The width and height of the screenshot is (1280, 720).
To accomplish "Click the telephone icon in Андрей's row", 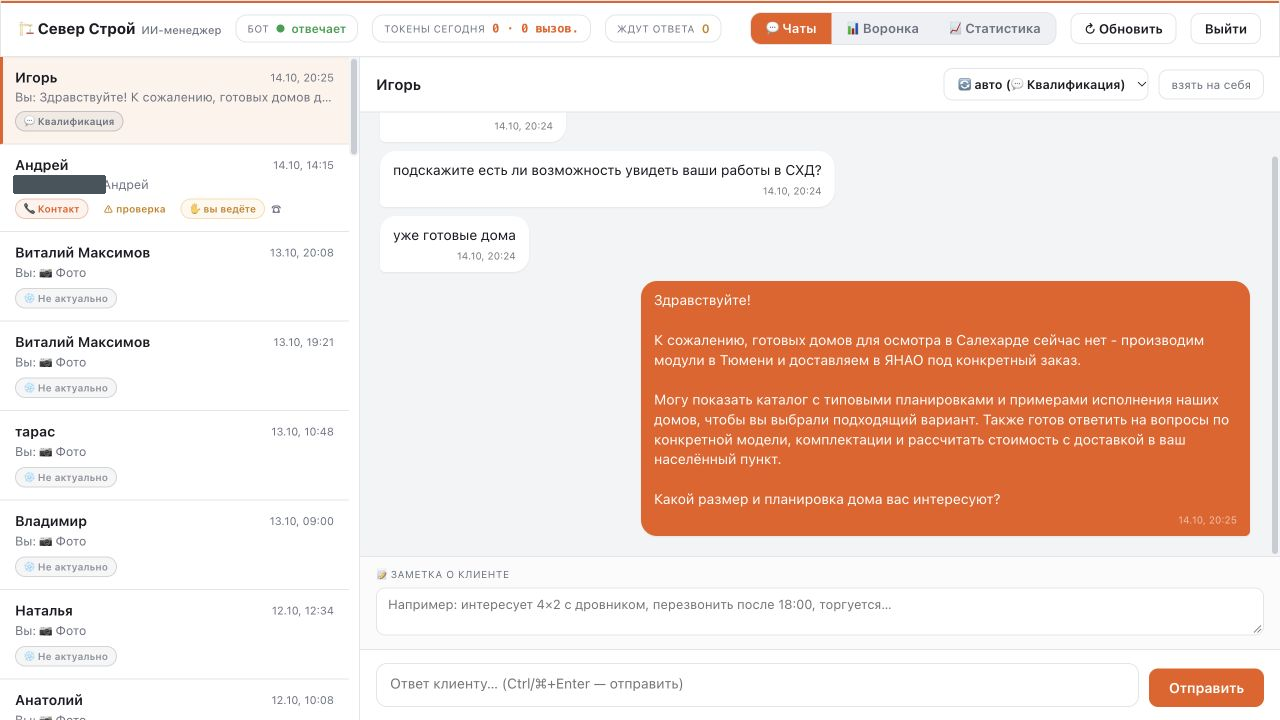I will click(277, 209).
